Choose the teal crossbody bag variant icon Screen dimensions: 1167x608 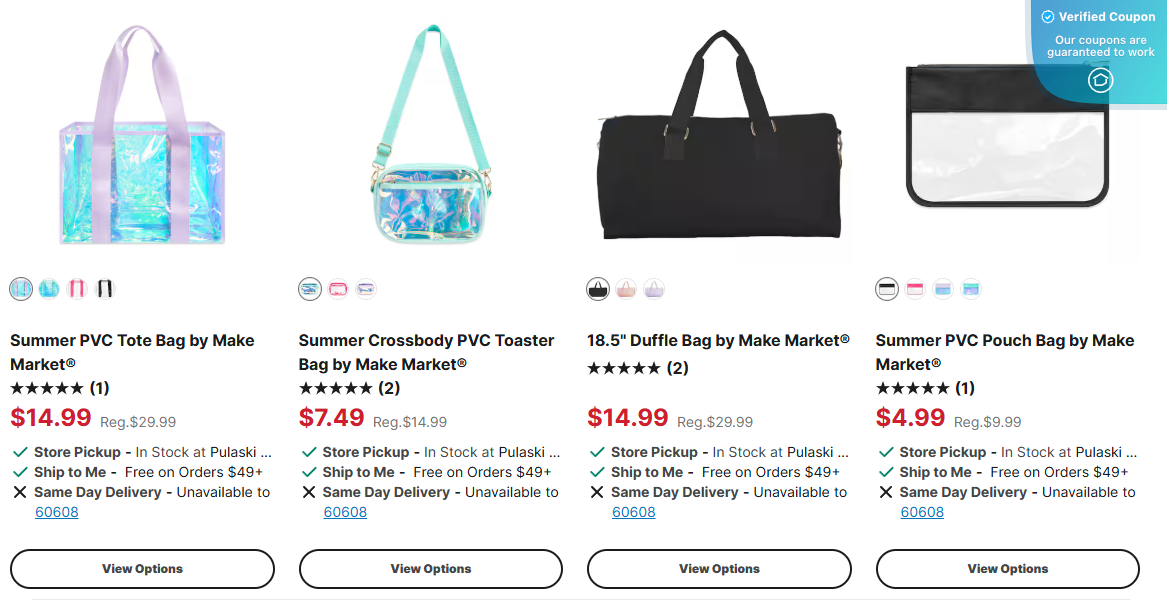[x=309, y=288]
